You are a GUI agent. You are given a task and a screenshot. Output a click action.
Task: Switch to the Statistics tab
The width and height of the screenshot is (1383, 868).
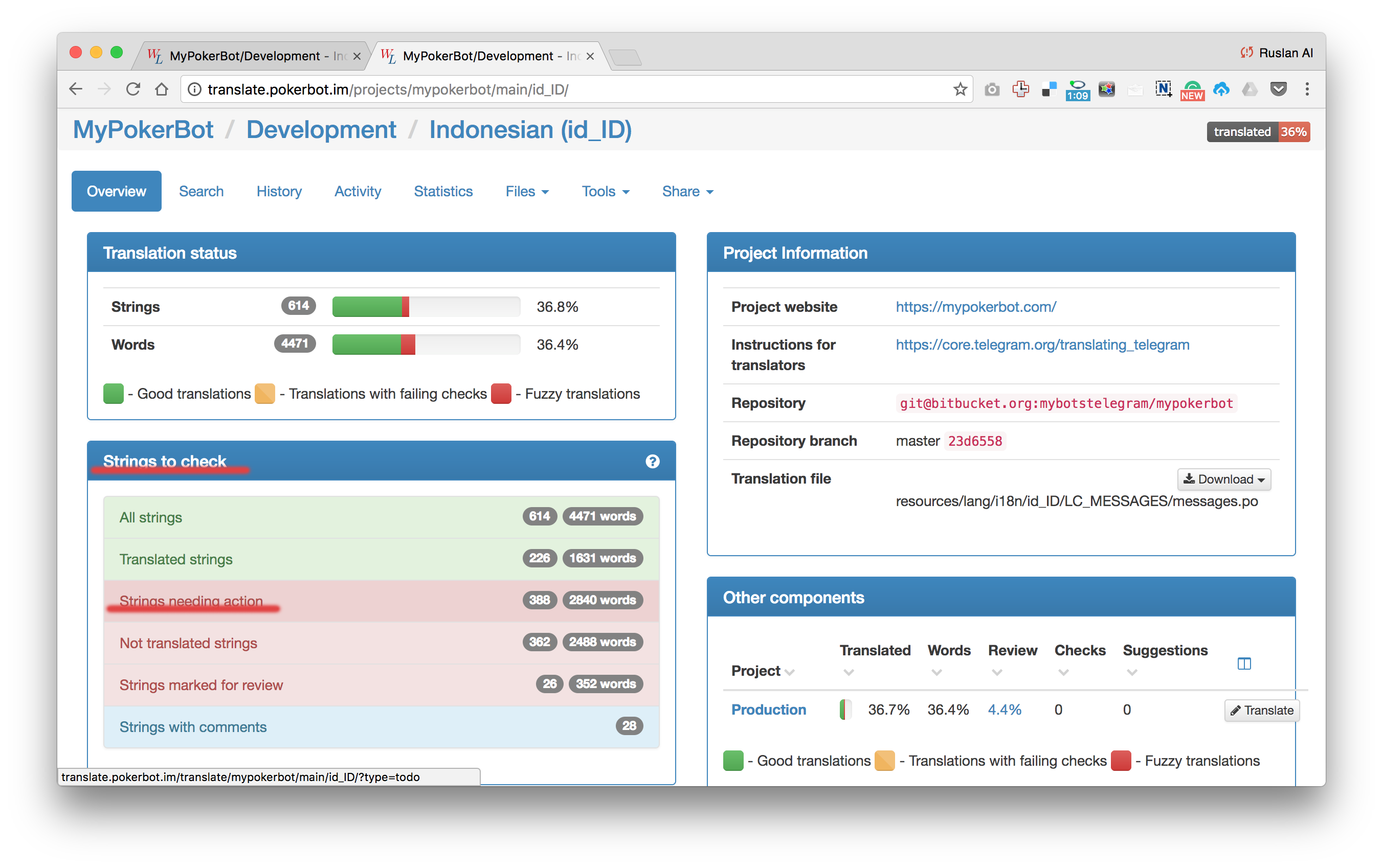click(x=443, y=192)
